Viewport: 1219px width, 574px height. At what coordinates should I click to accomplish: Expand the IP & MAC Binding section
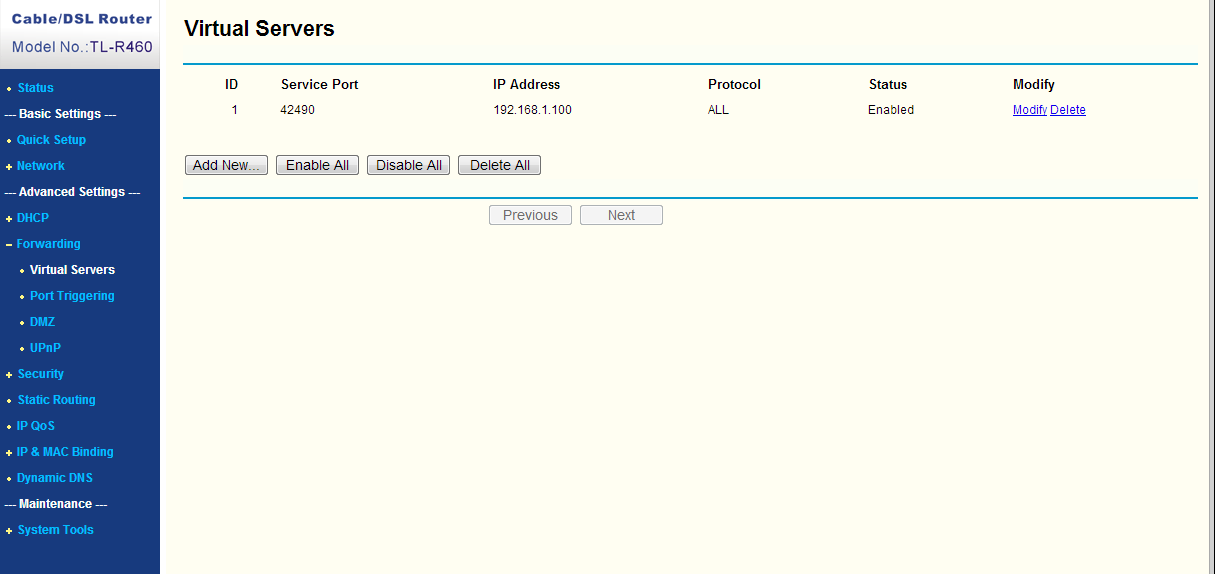[x=65, y=452]
